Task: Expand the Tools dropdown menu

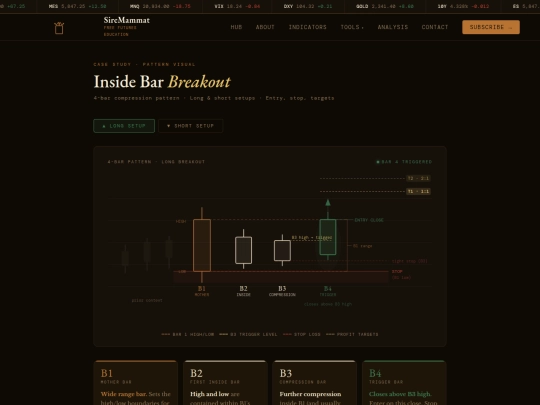Action: click(352, 27)
